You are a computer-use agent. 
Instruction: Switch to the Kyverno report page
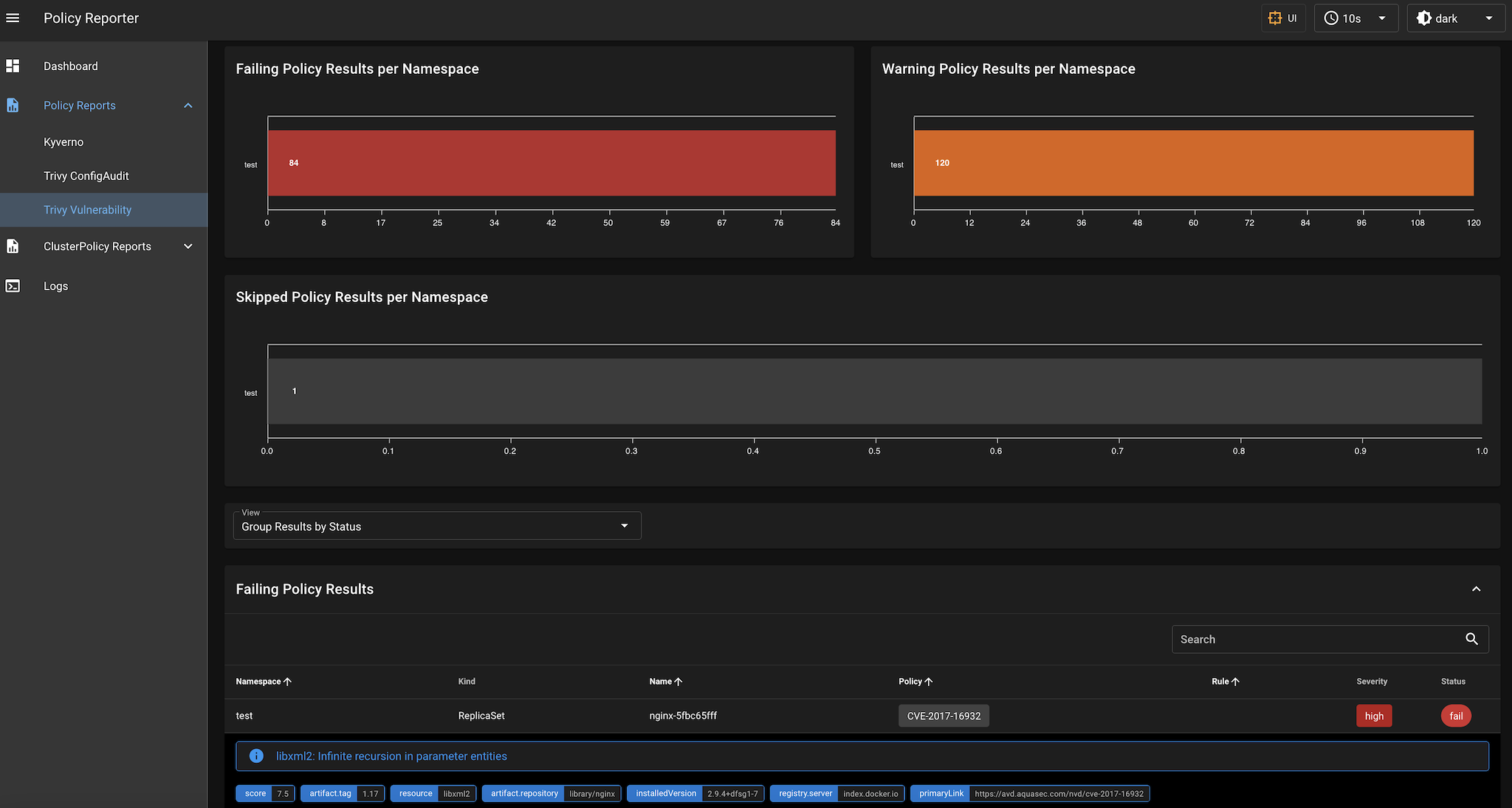(63, 141)
